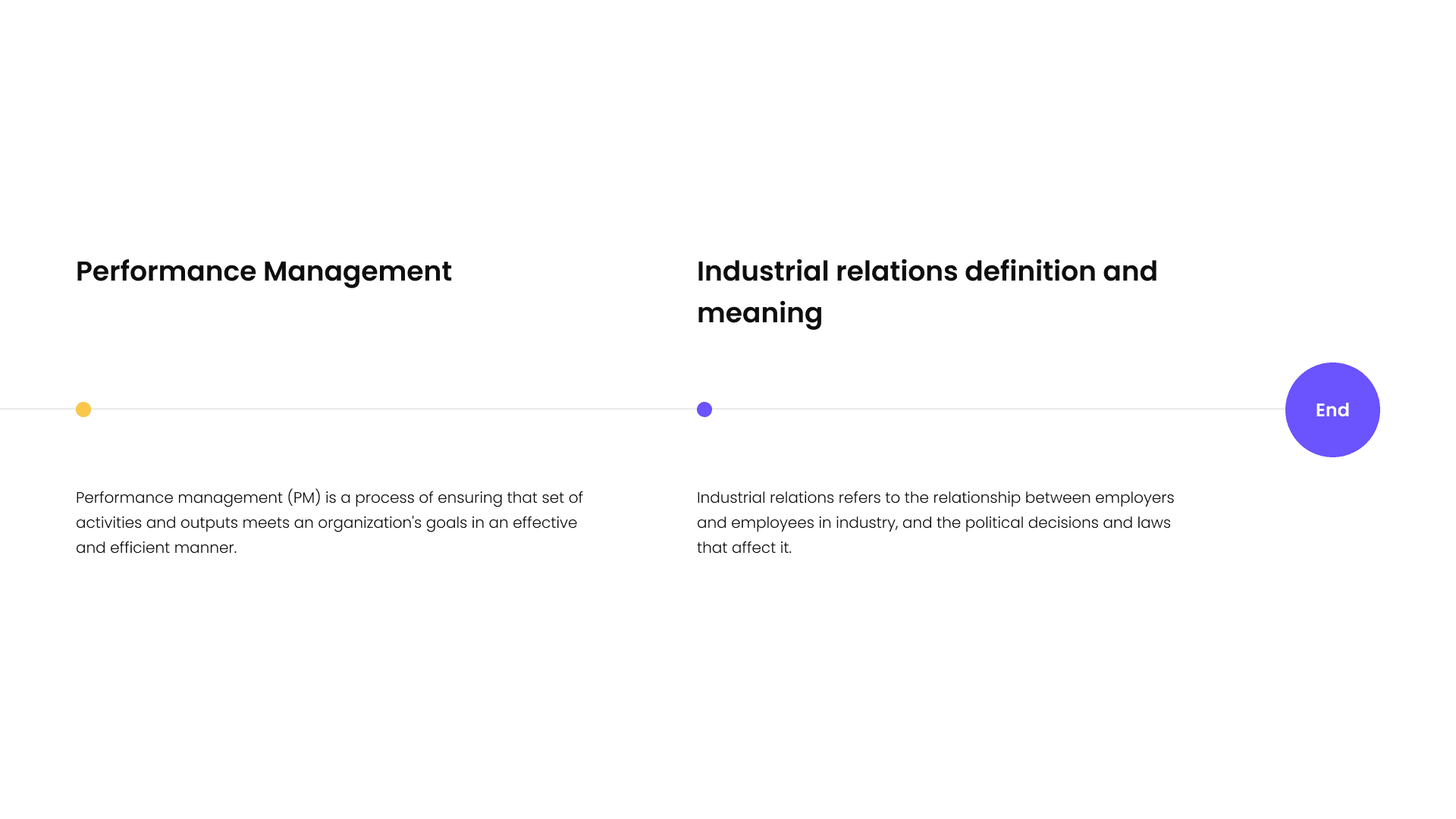
Task: Click the timeline line between the two dots
Action: point(394,409)
